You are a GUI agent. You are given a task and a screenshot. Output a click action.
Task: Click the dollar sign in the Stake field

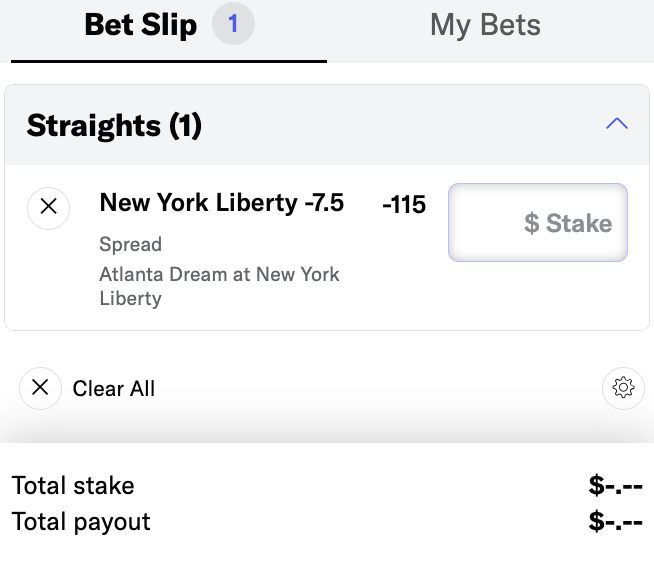click(531, 223)
